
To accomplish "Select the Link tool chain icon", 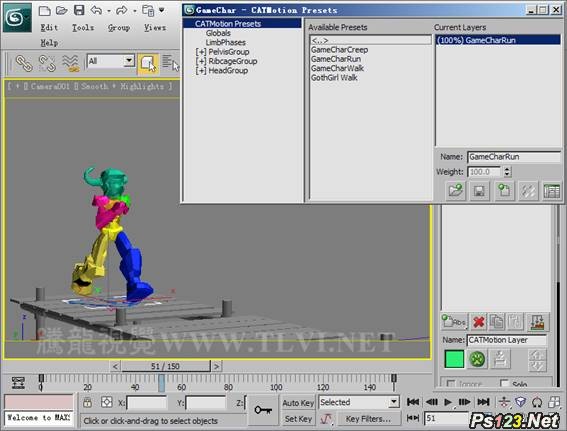I will click(24, 63).
